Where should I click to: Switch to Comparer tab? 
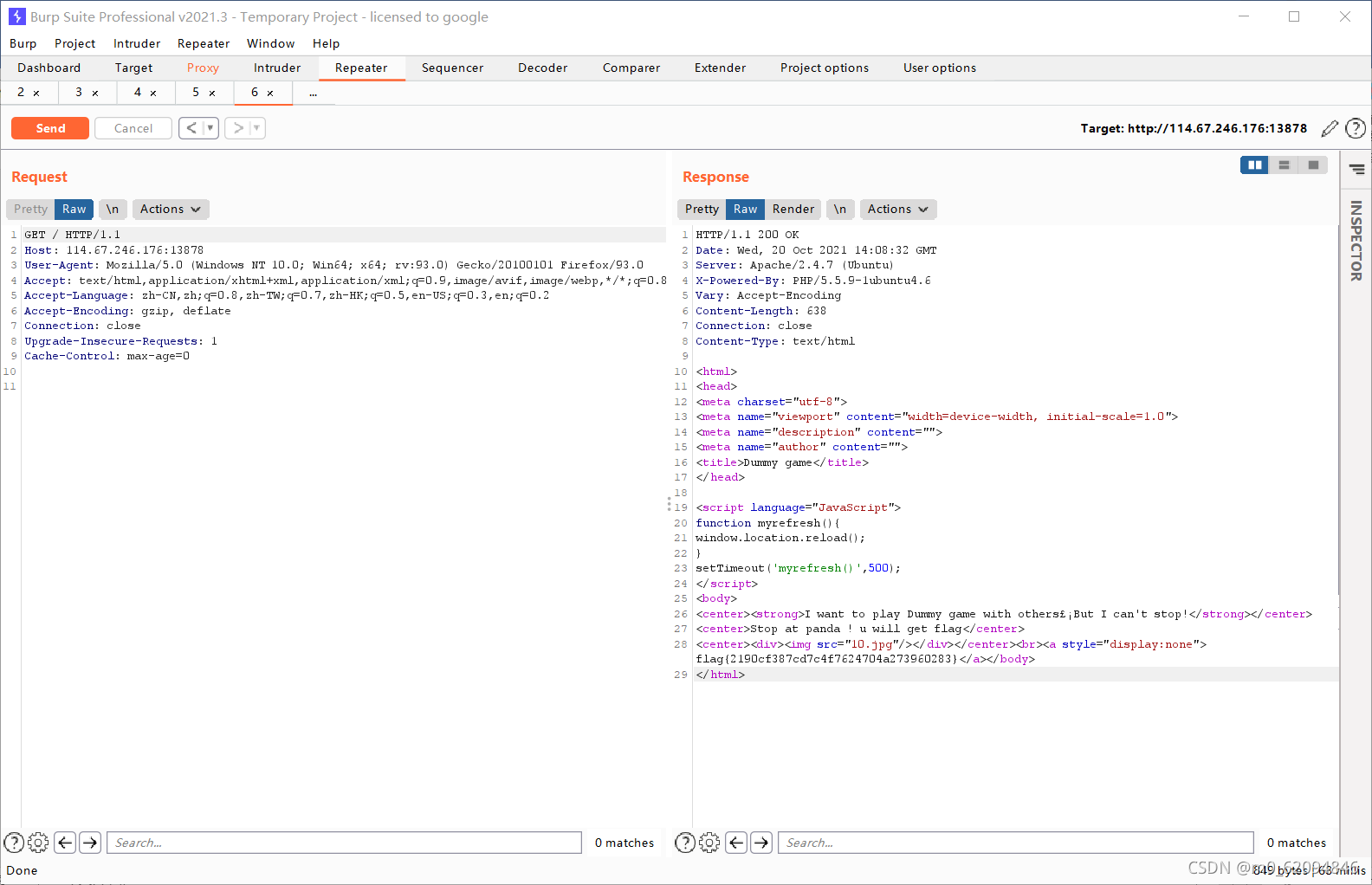[x=631, y=68]
